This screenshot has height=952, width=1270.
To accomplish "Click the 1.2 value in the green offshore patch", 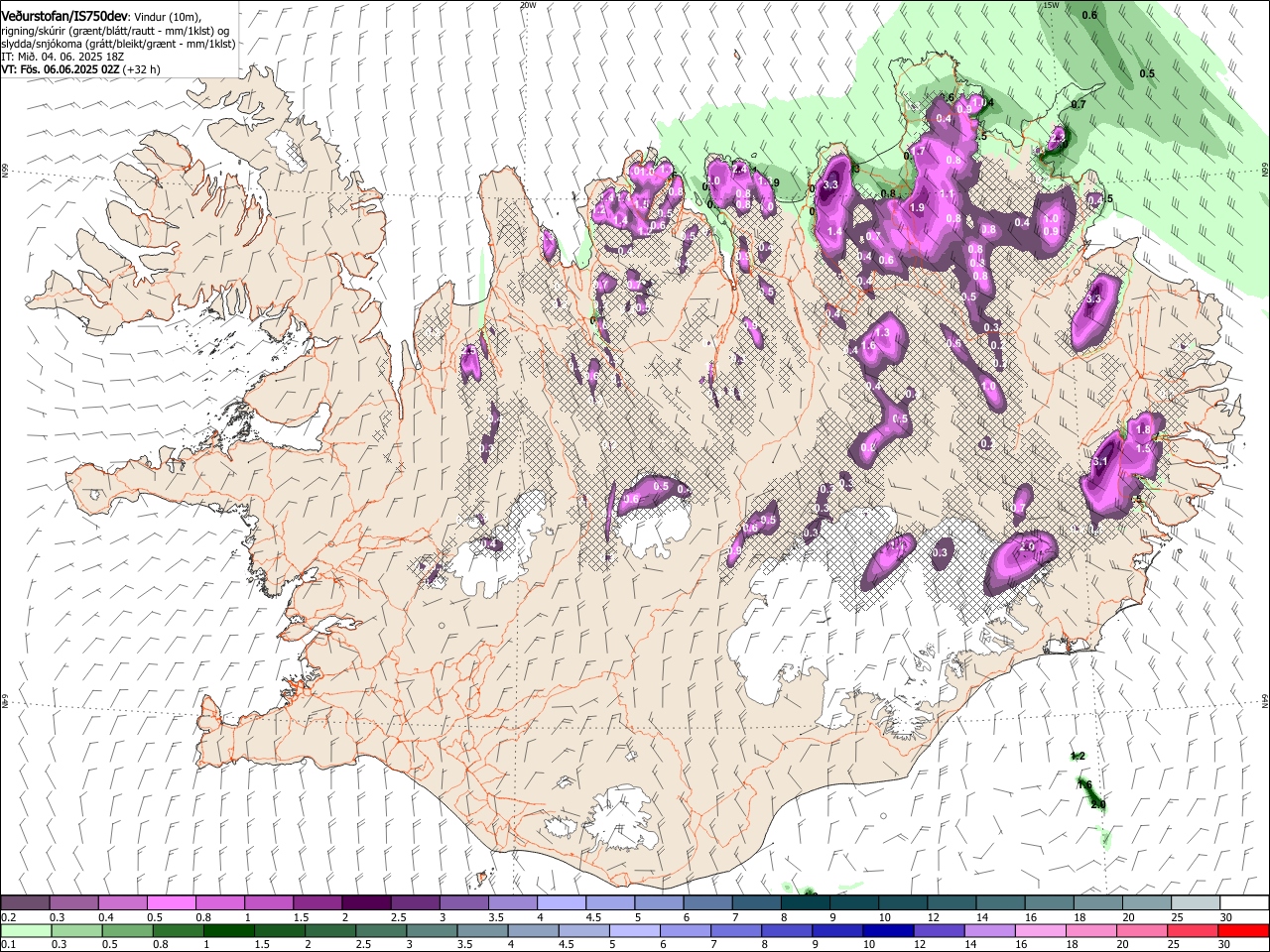I will [1079, 756].
